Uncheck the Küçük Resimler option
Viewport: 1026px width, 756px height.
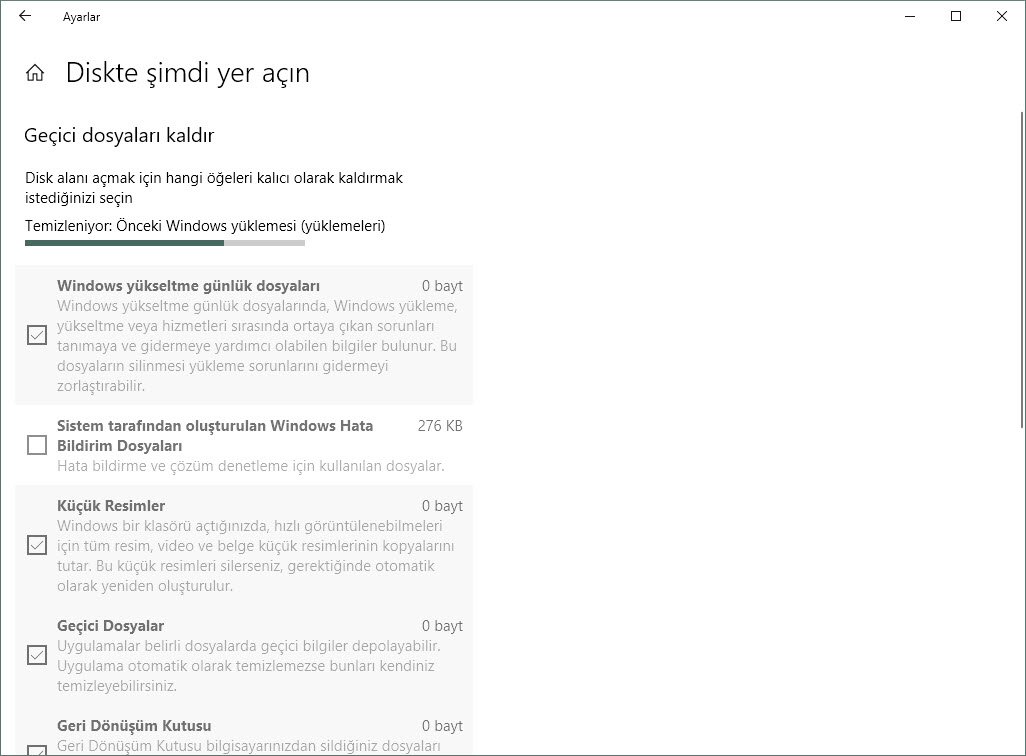click(37, 545)
